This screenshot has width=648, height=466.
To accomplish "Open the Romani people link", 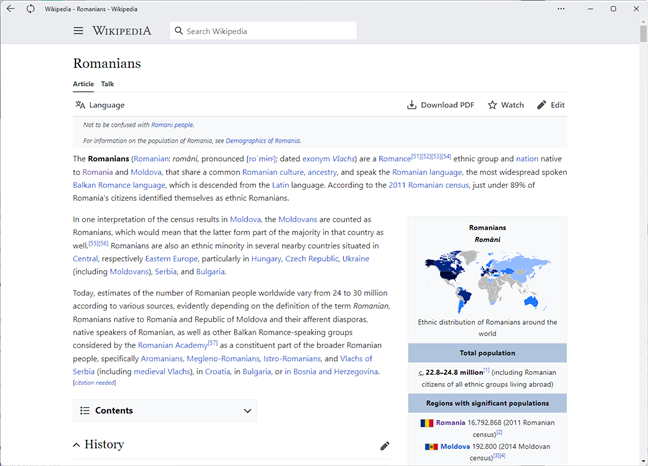I will (x=172, y=125).
